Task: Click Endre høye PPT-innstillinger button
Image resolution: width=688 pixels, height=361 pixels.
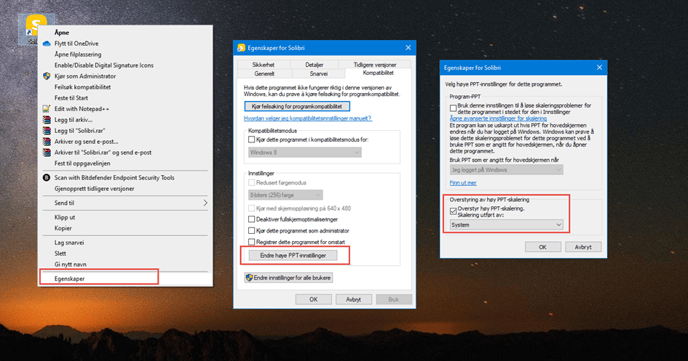Action: (x=293, y=255)
